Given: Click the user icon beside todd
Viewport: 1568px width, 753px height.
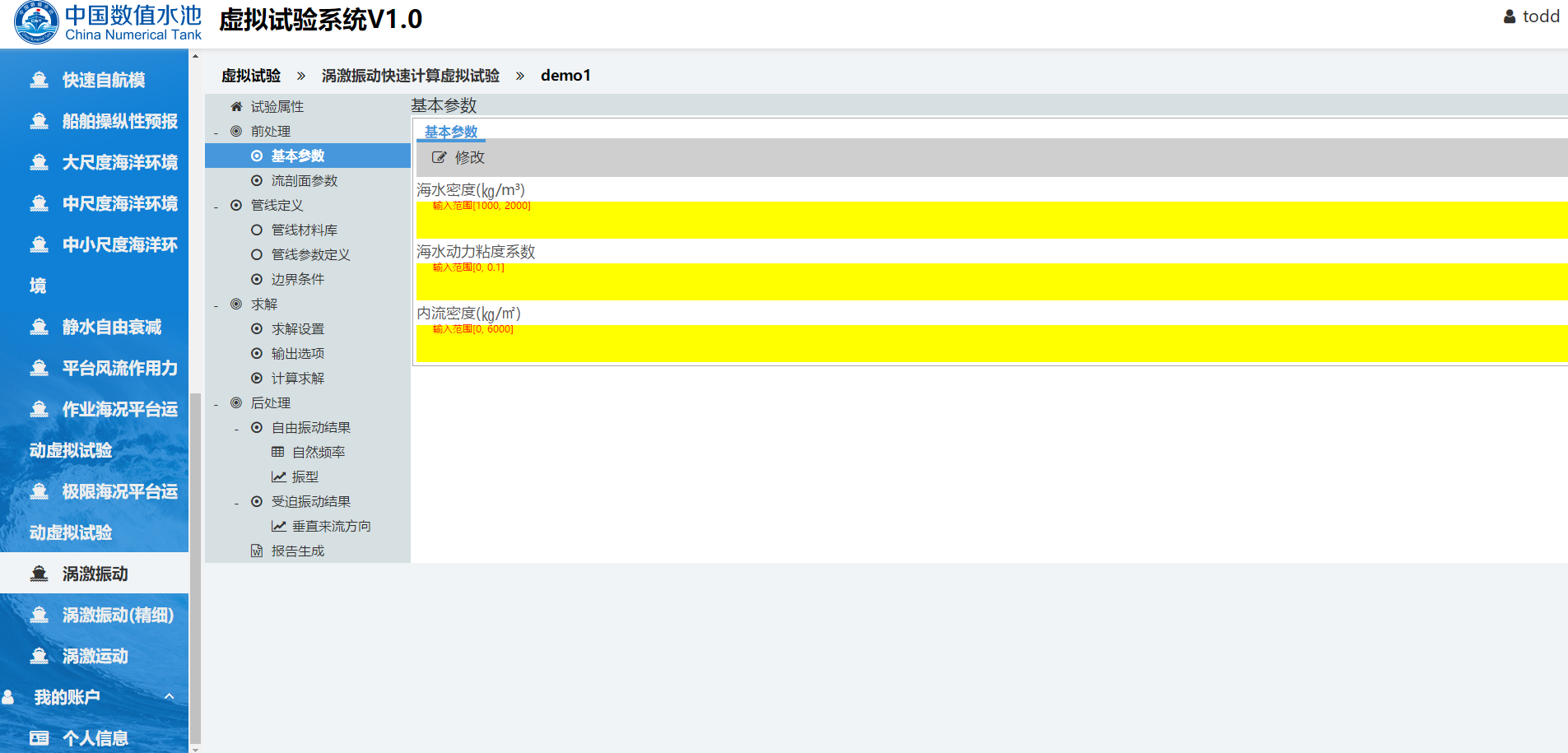Looking at the screenshot, I should pos(1510,16).
